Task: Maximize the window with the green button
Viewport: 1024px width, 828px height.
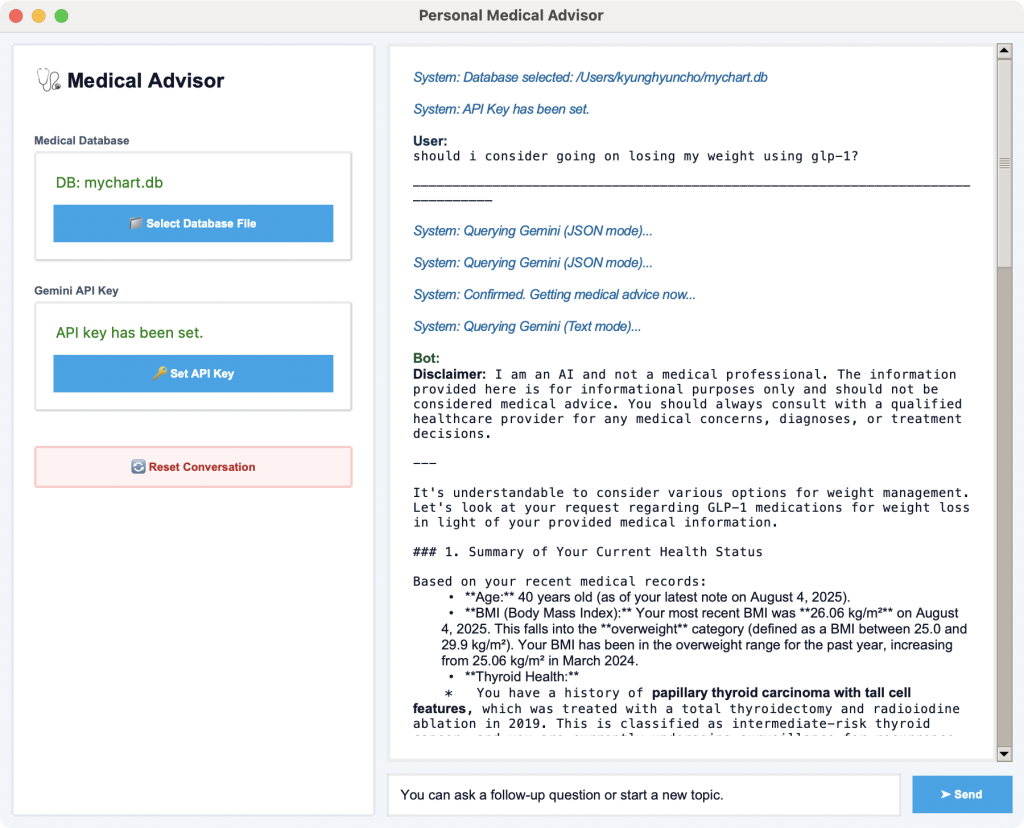Action: 61,16
